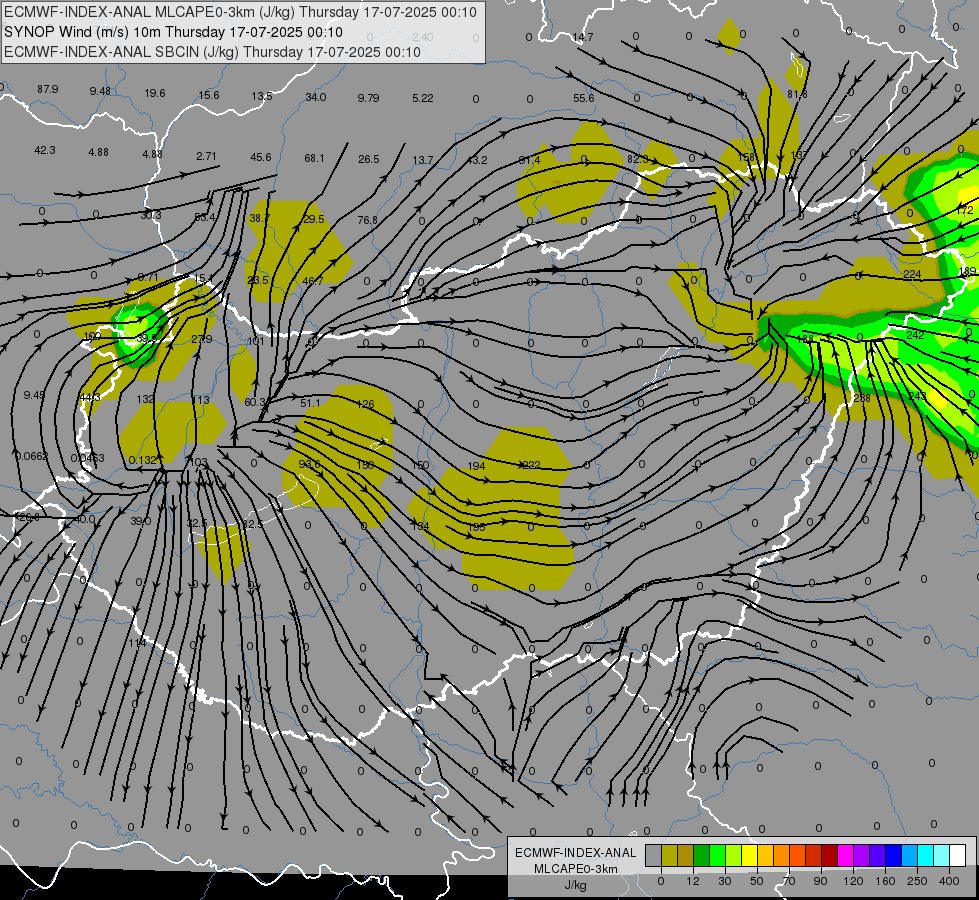979x900 pixels.
Task: Click the map value 222
Action: pos(531,465)
